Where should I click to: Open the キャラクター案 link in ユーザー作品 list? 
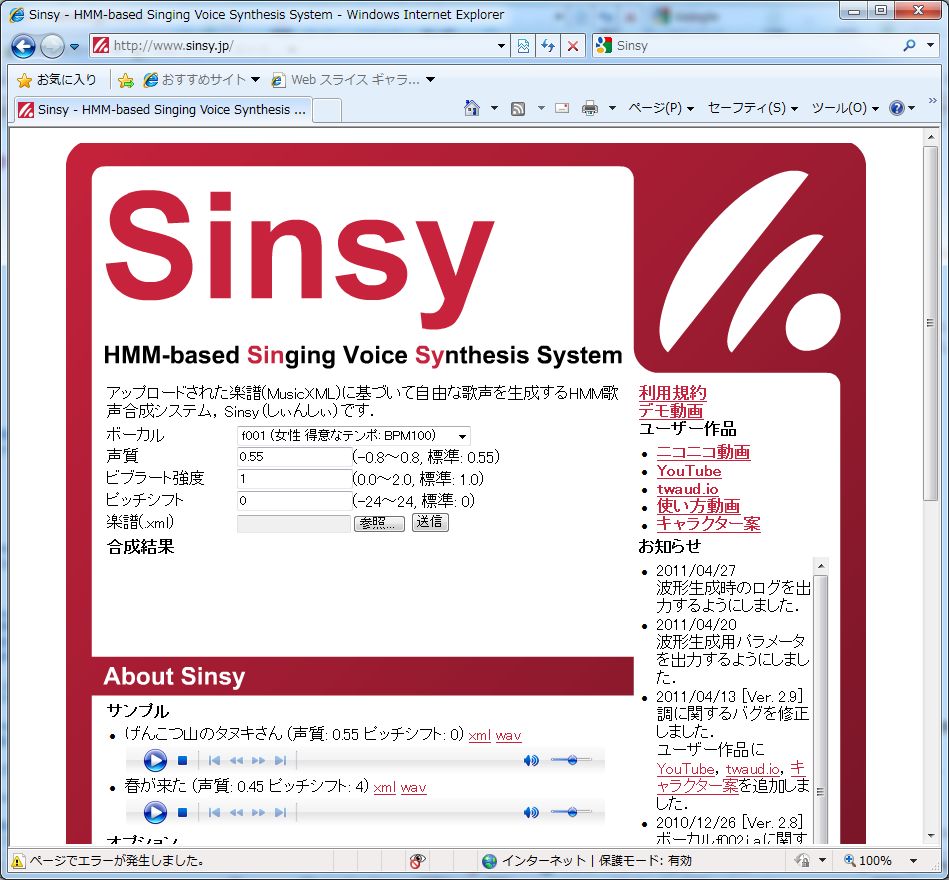[708, 524]
